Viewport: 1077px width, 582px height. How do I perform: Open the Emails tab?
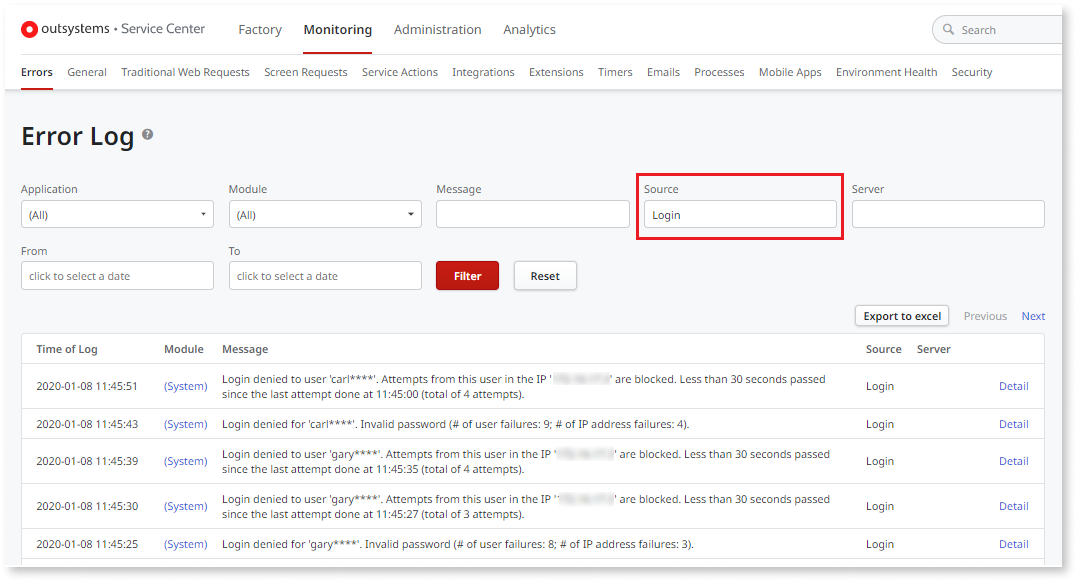tap(663, 72)
